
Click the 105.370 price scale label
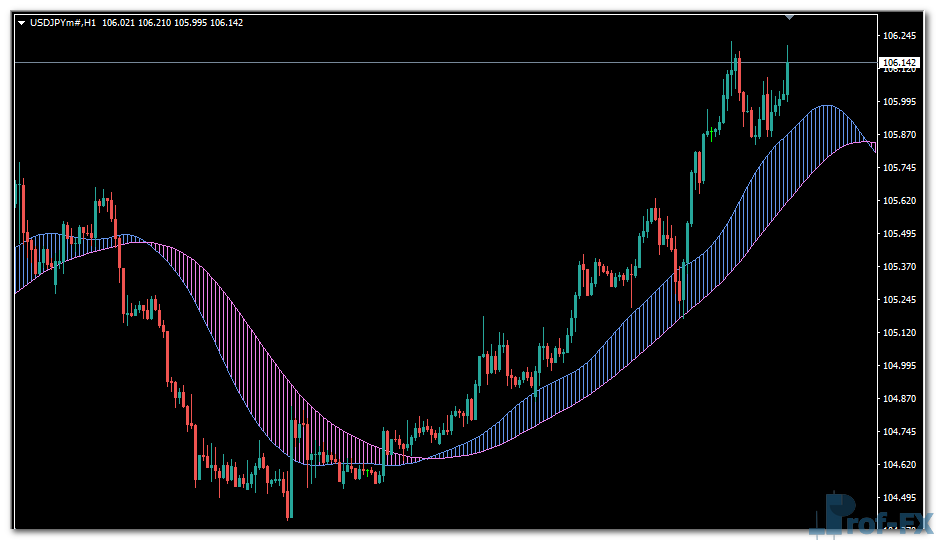click(900, 267)
